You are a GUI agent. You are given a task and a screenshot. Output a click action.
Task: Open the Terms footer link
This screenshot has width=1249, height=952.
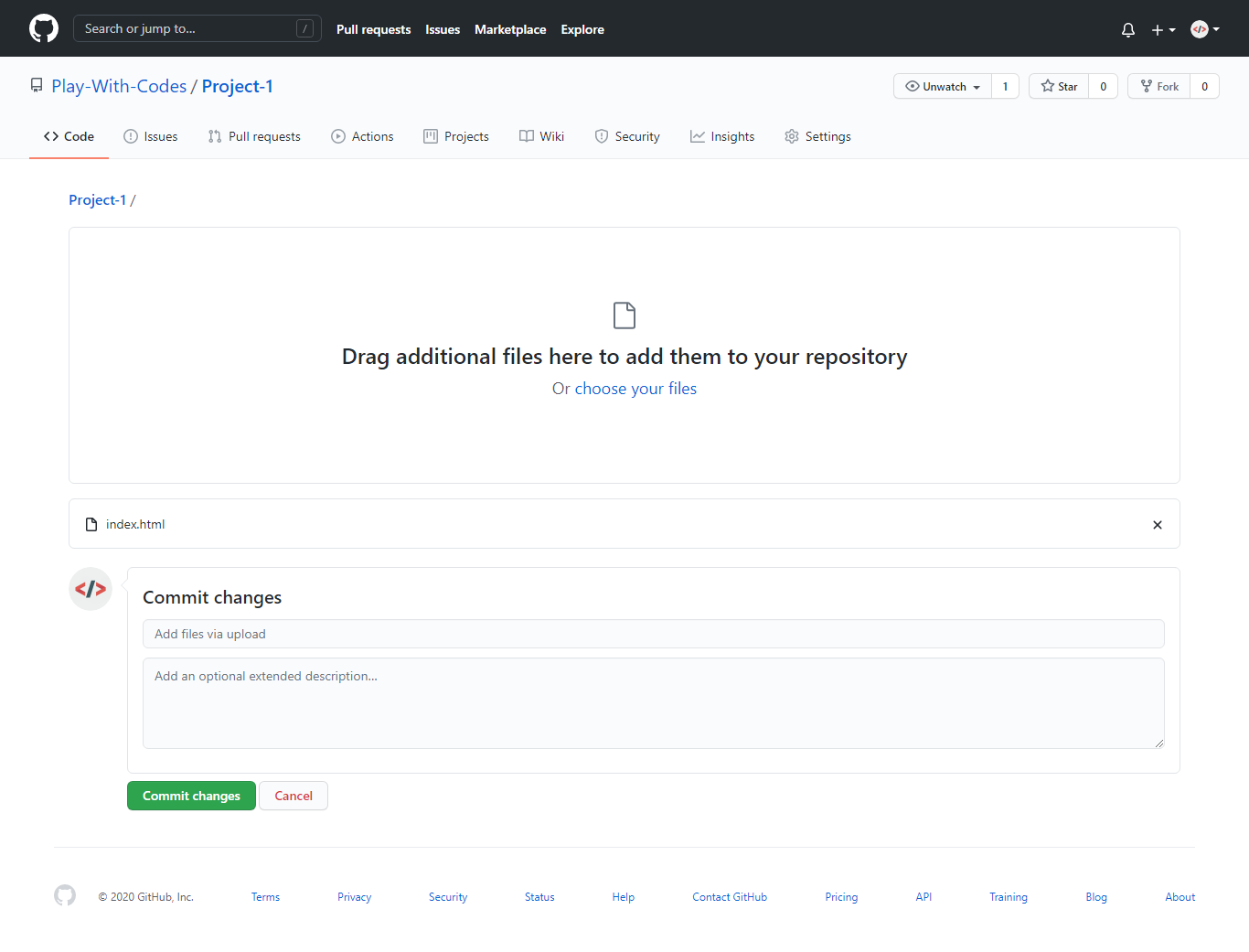[265, 897]
